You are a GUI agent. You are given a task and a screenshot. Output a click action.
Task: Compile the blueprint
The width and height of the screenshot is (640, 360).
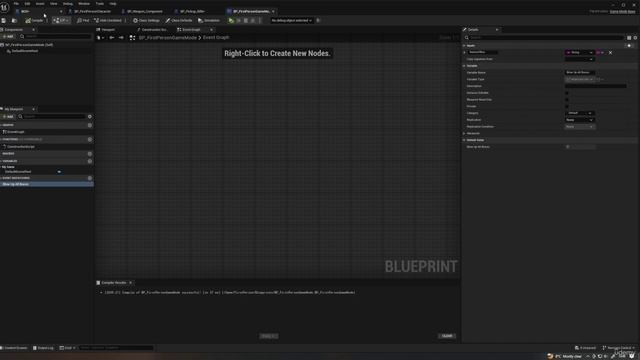click(x=34, y=20)
